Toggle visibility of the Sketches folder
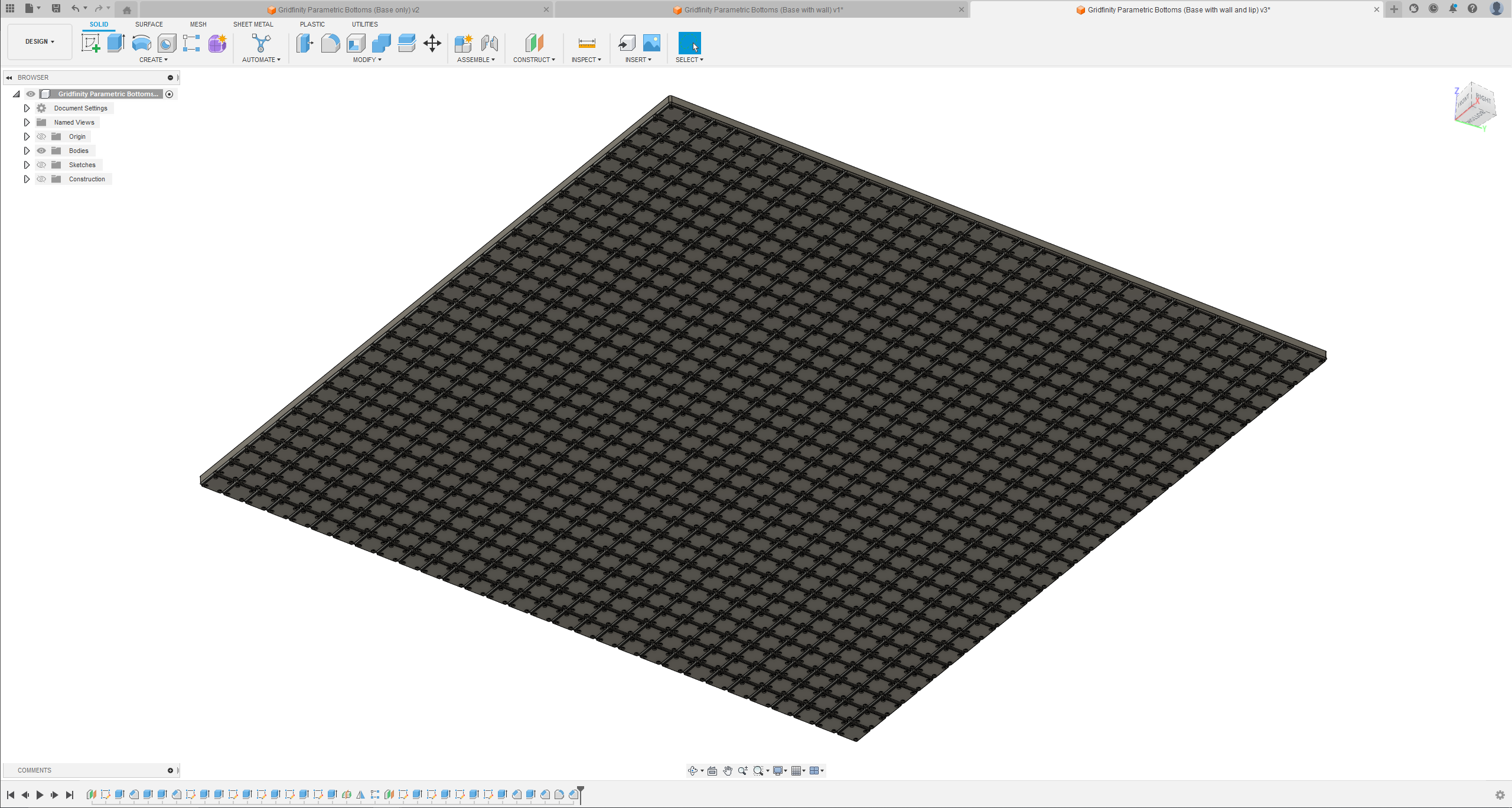 coord(41,165)
